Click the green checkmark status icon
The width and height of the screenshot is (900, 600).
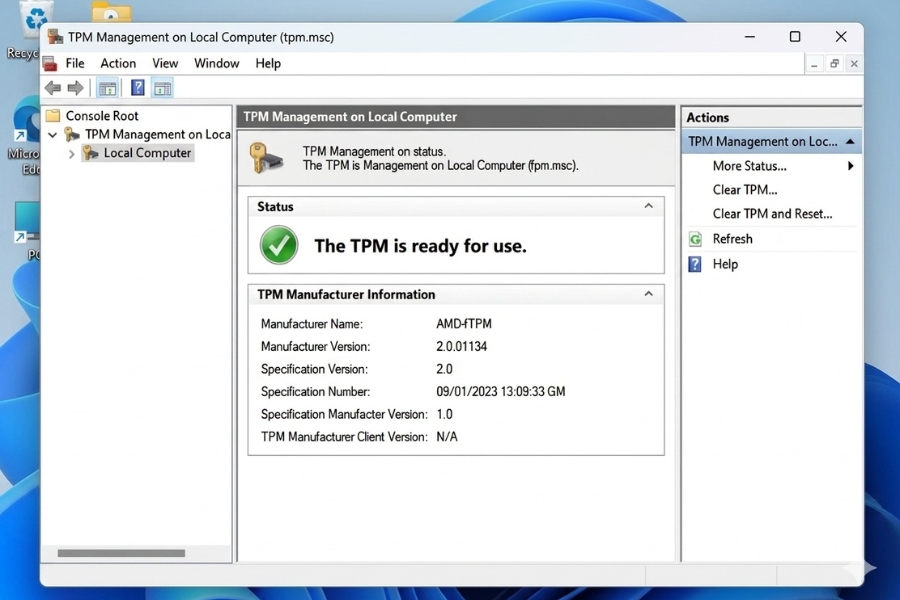coord(279,245)
